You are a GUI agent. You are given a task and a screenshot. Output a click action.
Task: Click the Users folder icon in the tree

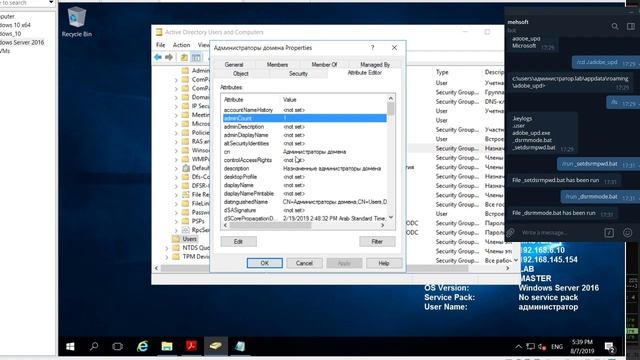point(176,239)
